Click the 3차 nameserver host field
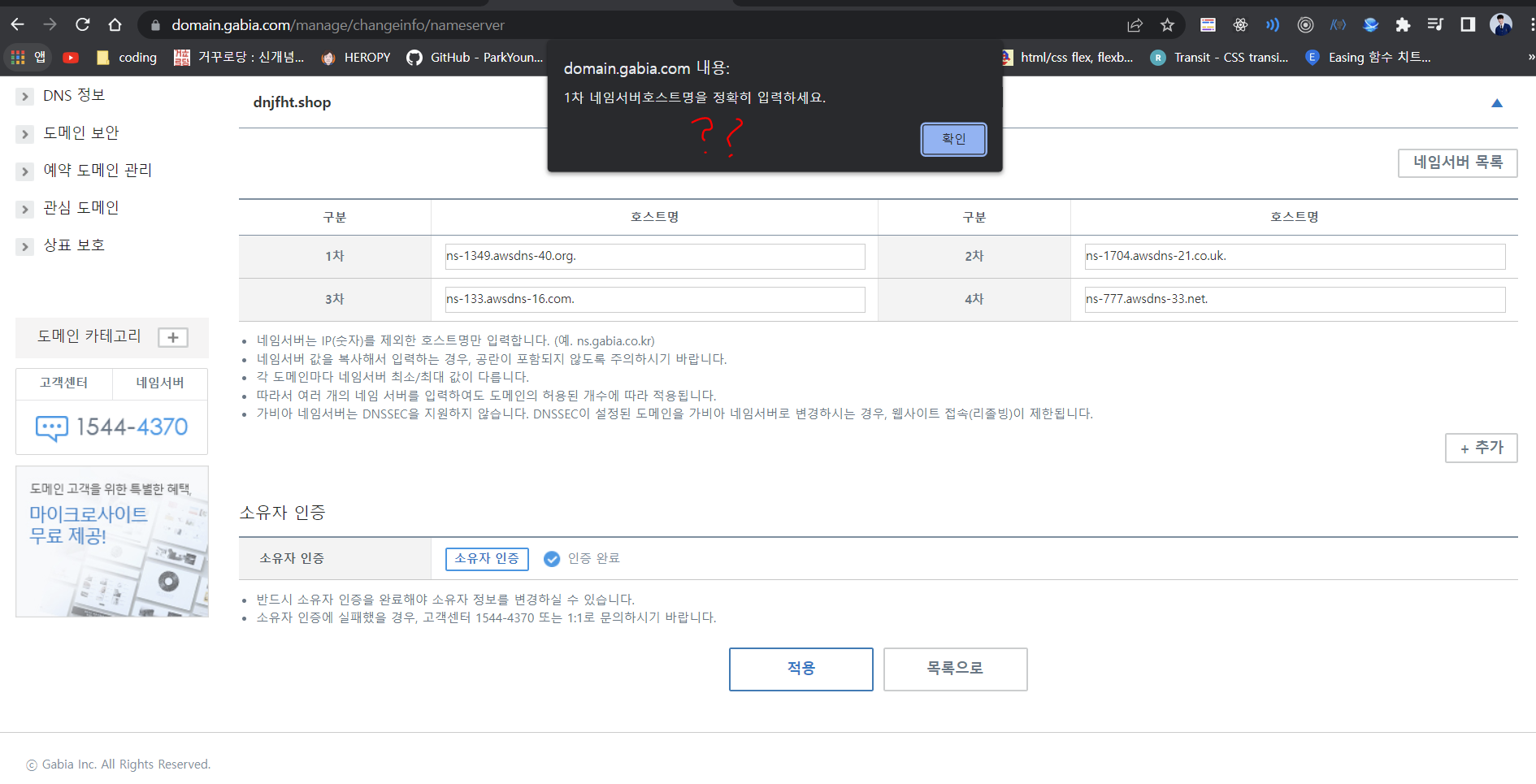 coord(655,299)
